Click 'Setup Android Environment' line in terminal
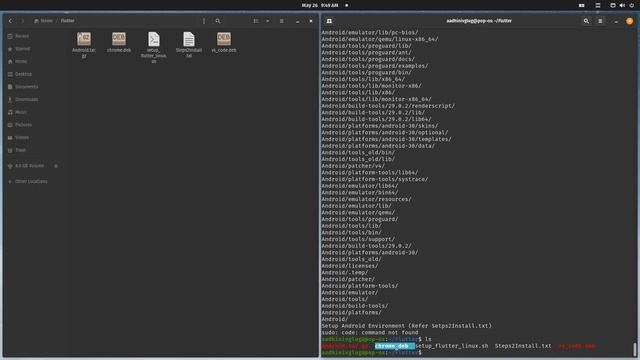The image size is (640, 360). (x=407, y=326)
